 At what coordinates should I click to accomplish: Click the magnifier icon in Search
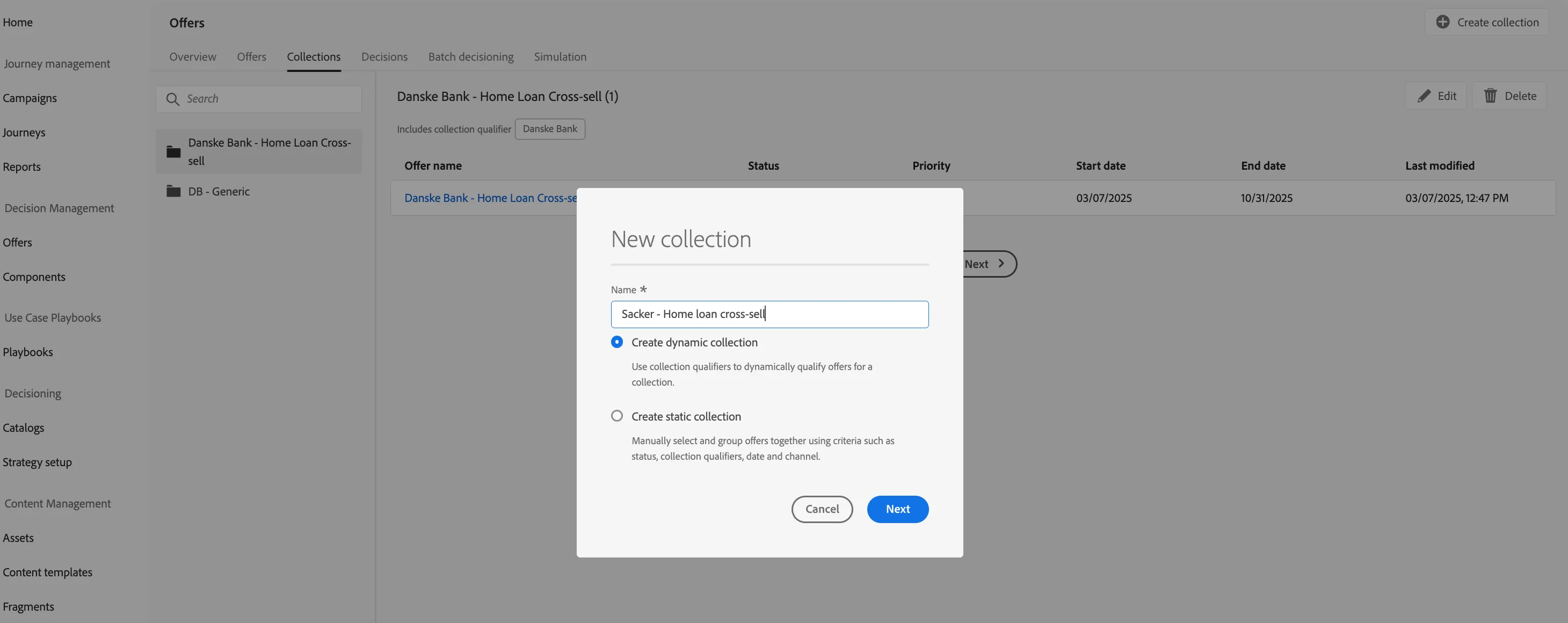pyautogui.click(x=173, y=99)
